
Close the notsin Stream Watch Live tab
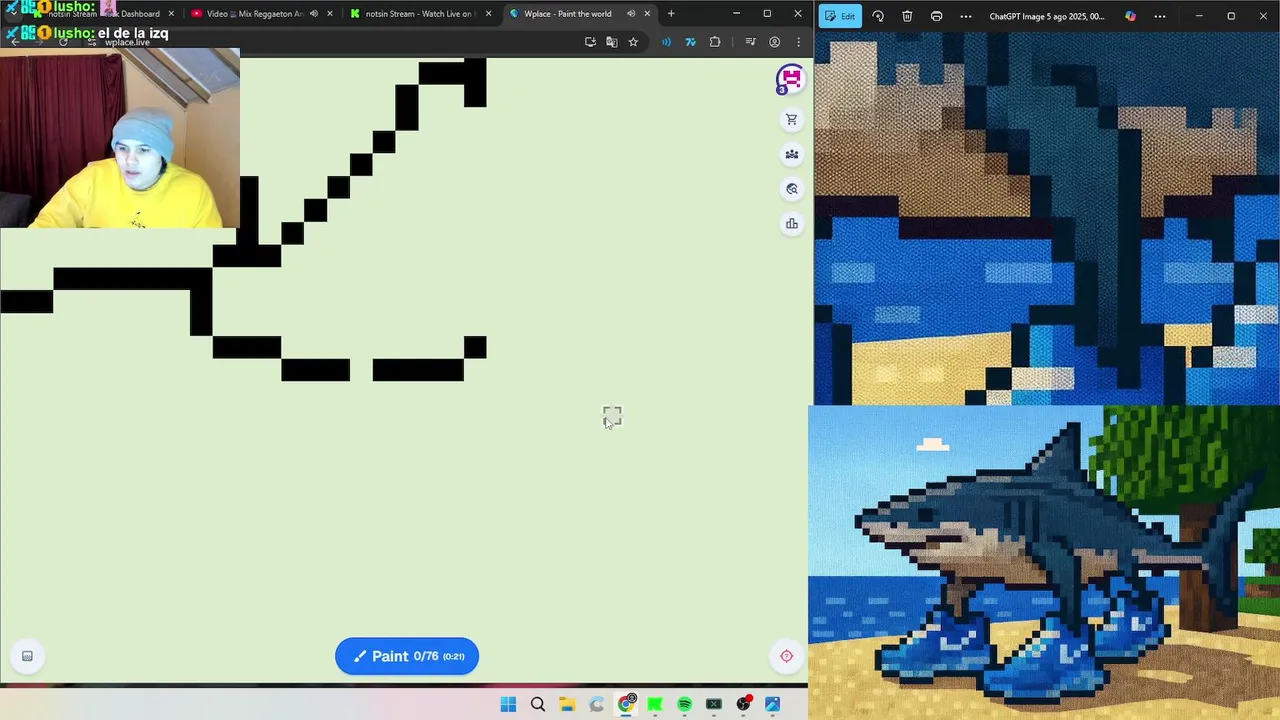point(488,14)
